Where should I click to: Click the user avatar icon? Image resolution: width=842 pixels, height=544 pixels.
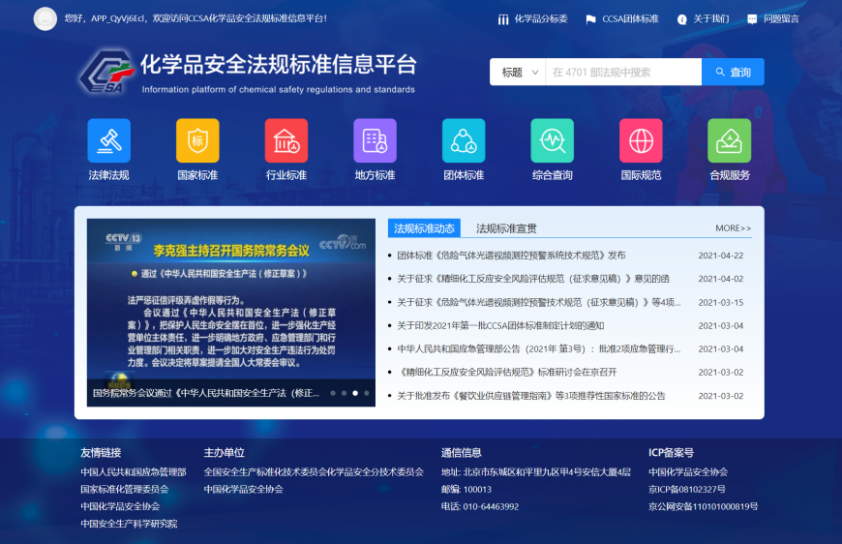pos(45,18)
